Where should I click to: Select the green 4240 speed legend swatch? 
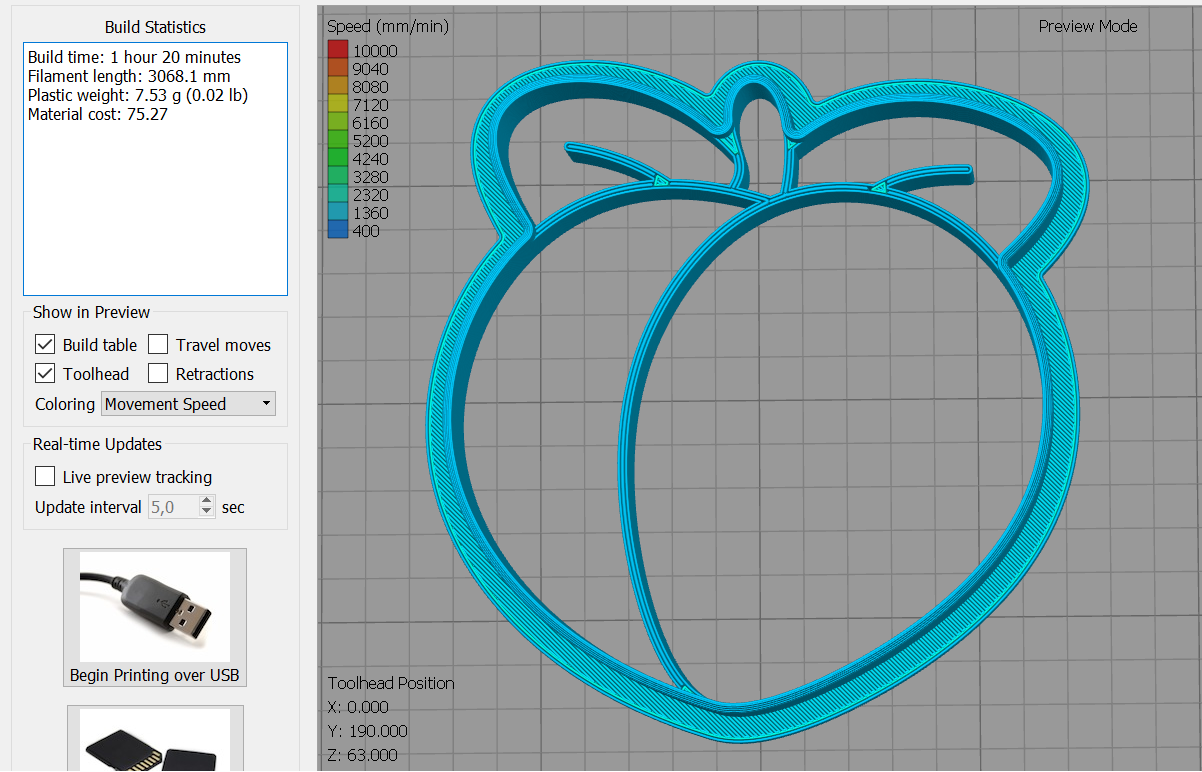[x=338, y=159]
